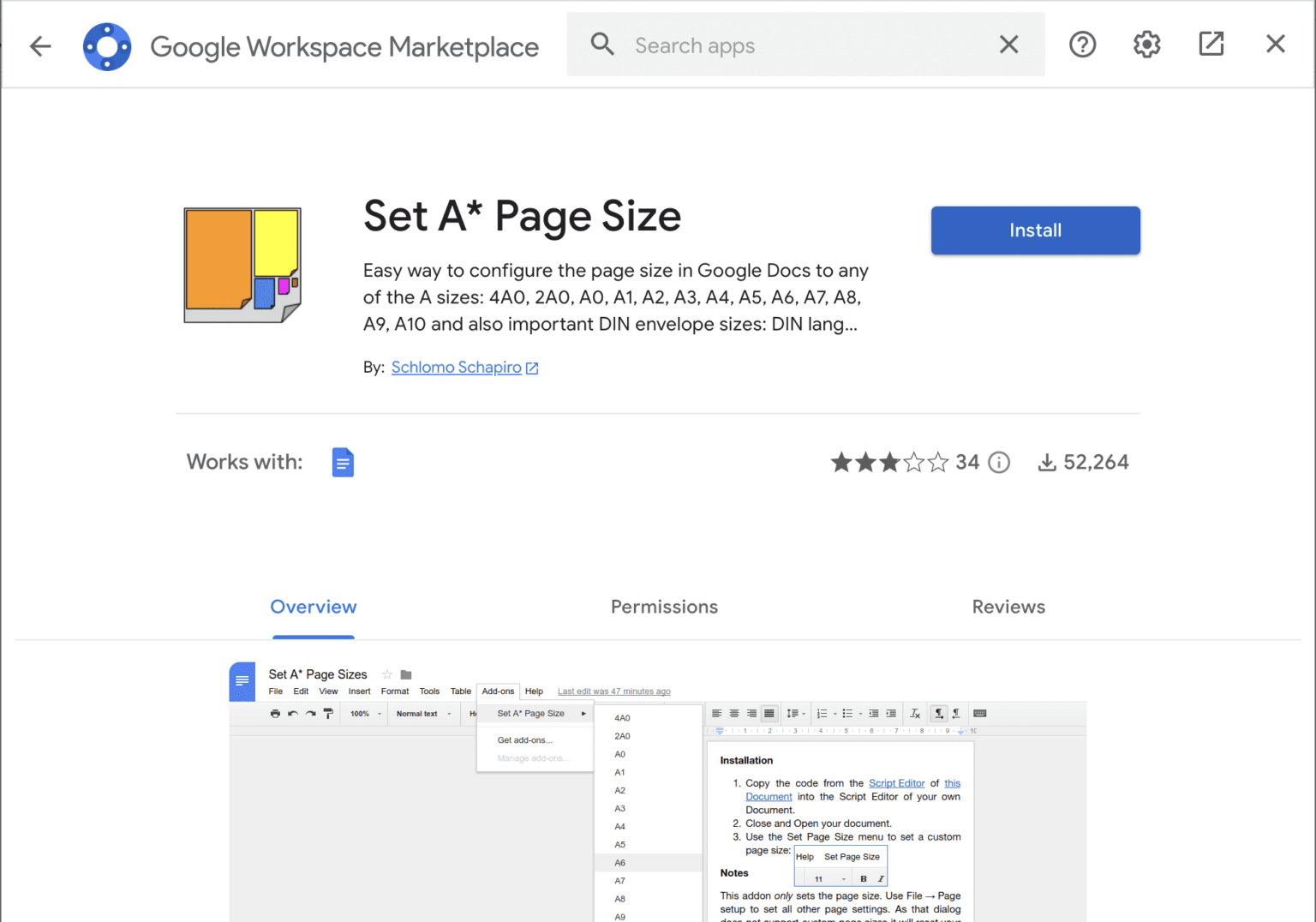
Task: Click the Google Docs icon beside Works with
Action: coord(343,462)
